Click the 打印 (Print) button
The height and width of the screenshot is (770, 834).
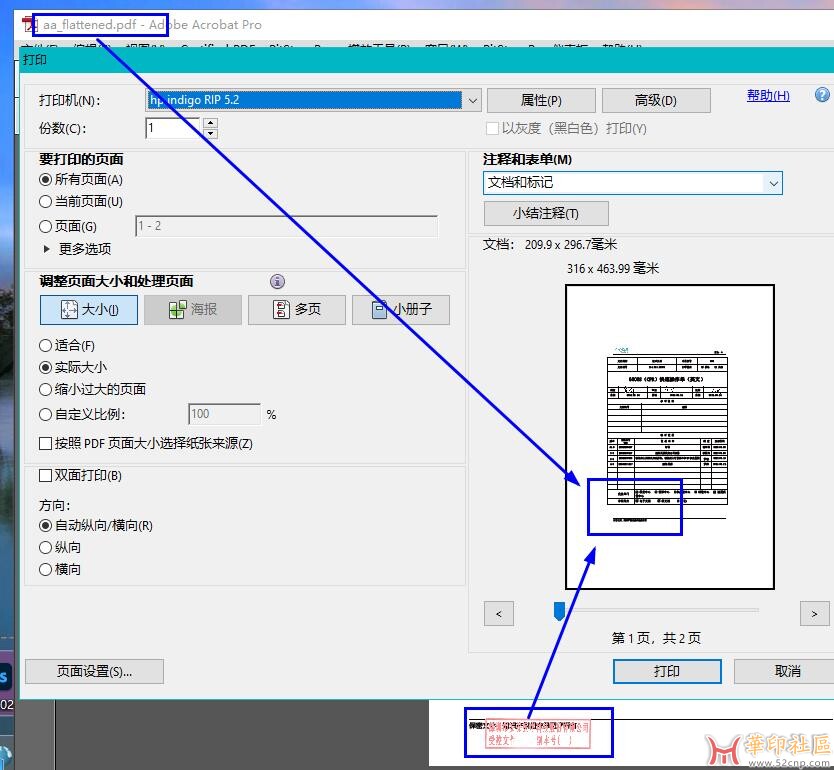tap(666, 671)
